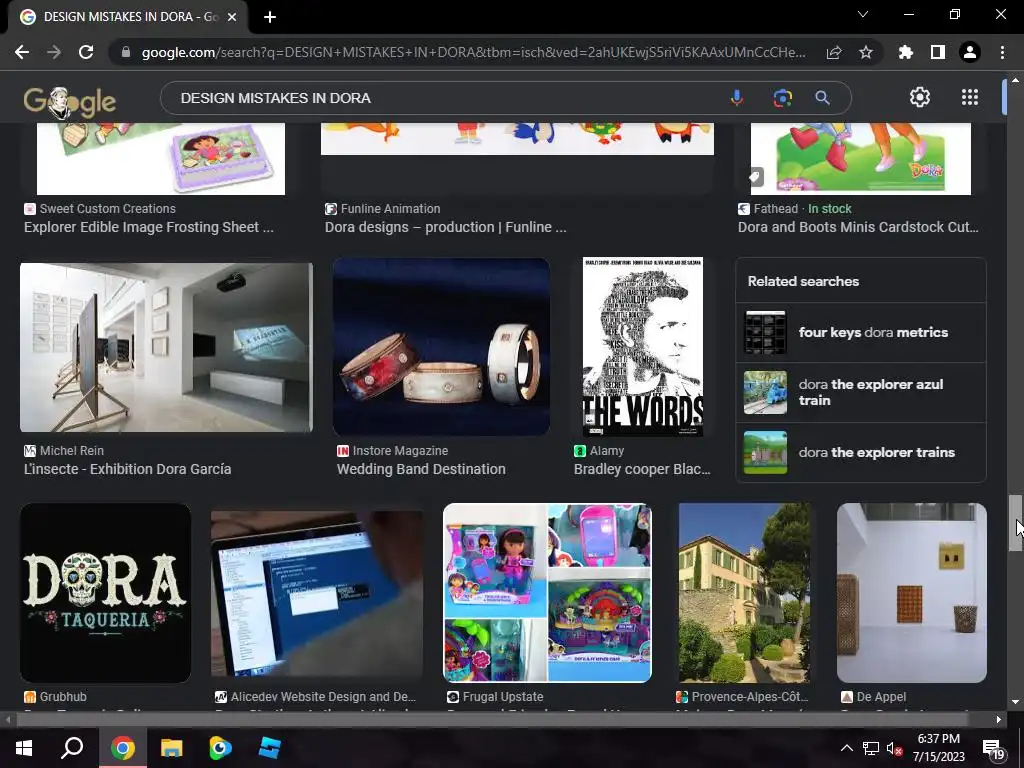Open the Frugal Upstate Dora toys image
This screenshot has width=1024, height=768.
tap(547, 593)
